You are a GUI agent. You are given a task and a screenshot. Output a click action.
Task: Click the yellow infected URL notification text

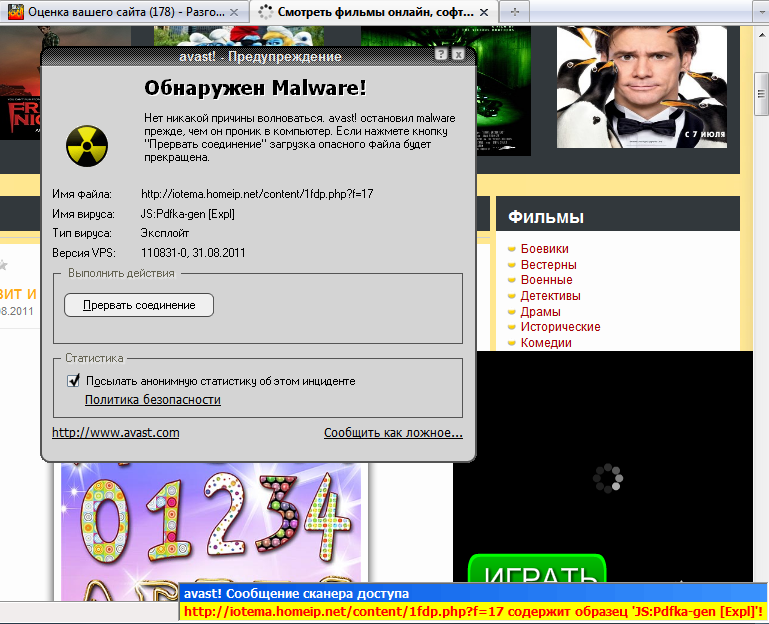pos(474,612)
